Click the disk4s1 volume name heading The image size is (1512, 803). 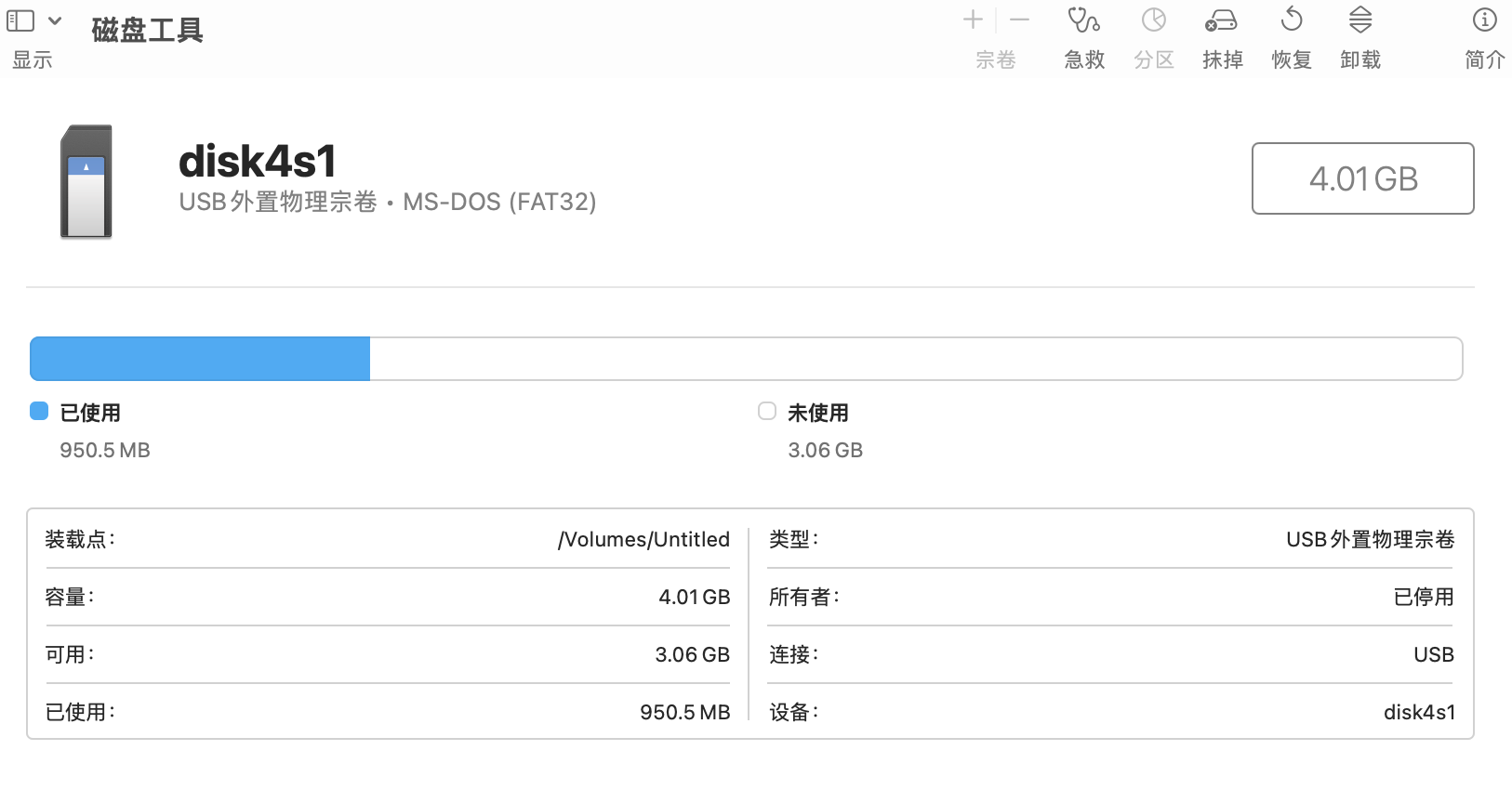257,161
